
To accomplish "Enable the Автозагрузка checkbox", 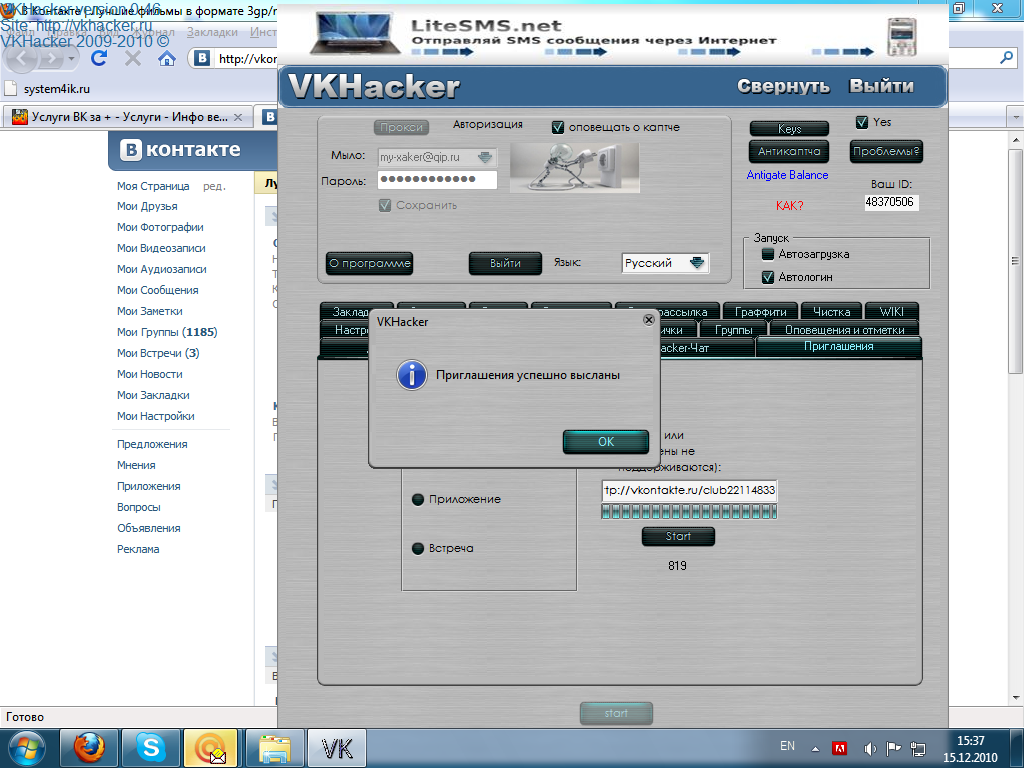I will click(768, 254).
